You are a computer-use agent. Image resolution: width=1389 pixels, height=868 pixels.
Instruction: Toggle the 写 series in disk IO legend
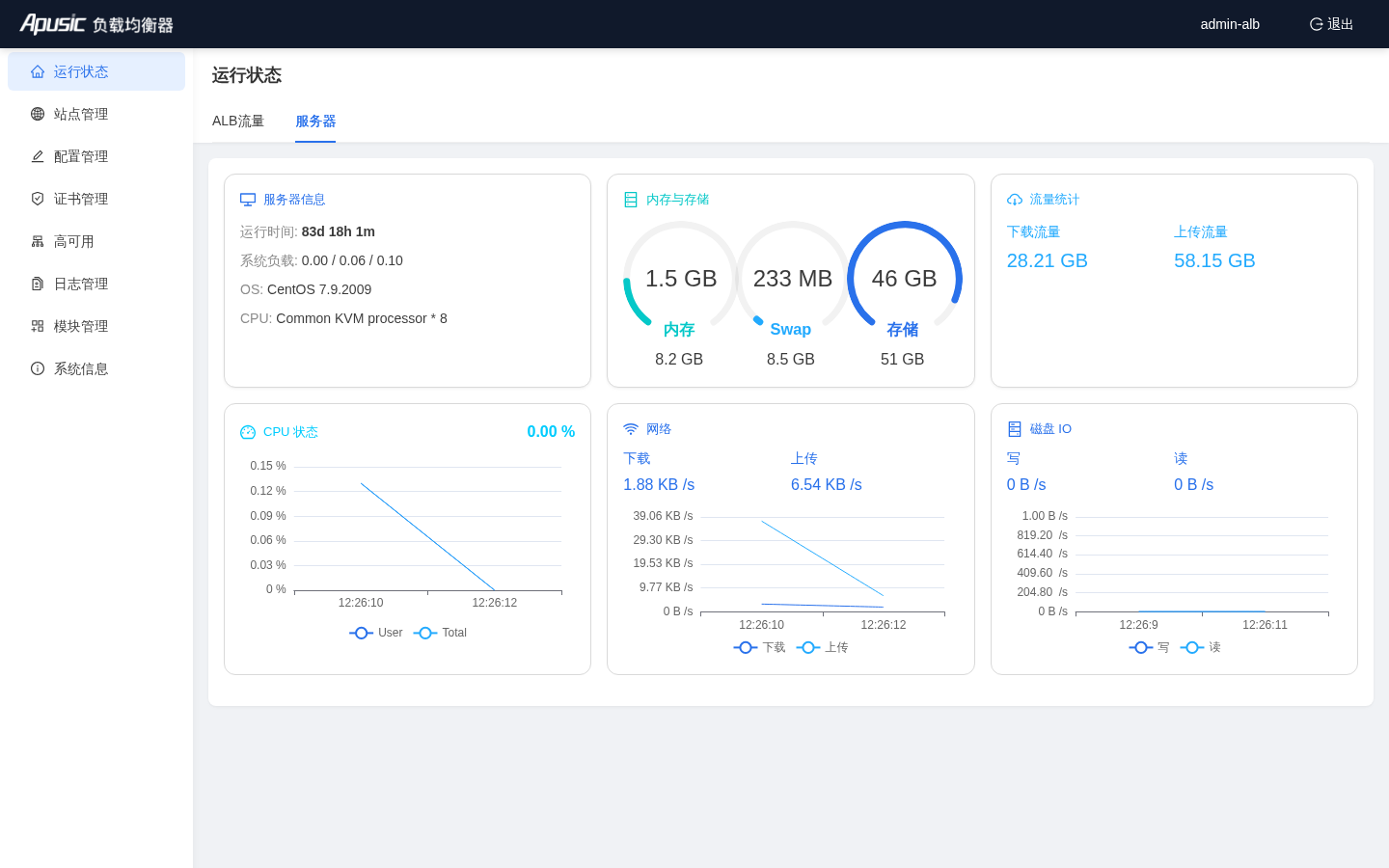point(1149,647)
